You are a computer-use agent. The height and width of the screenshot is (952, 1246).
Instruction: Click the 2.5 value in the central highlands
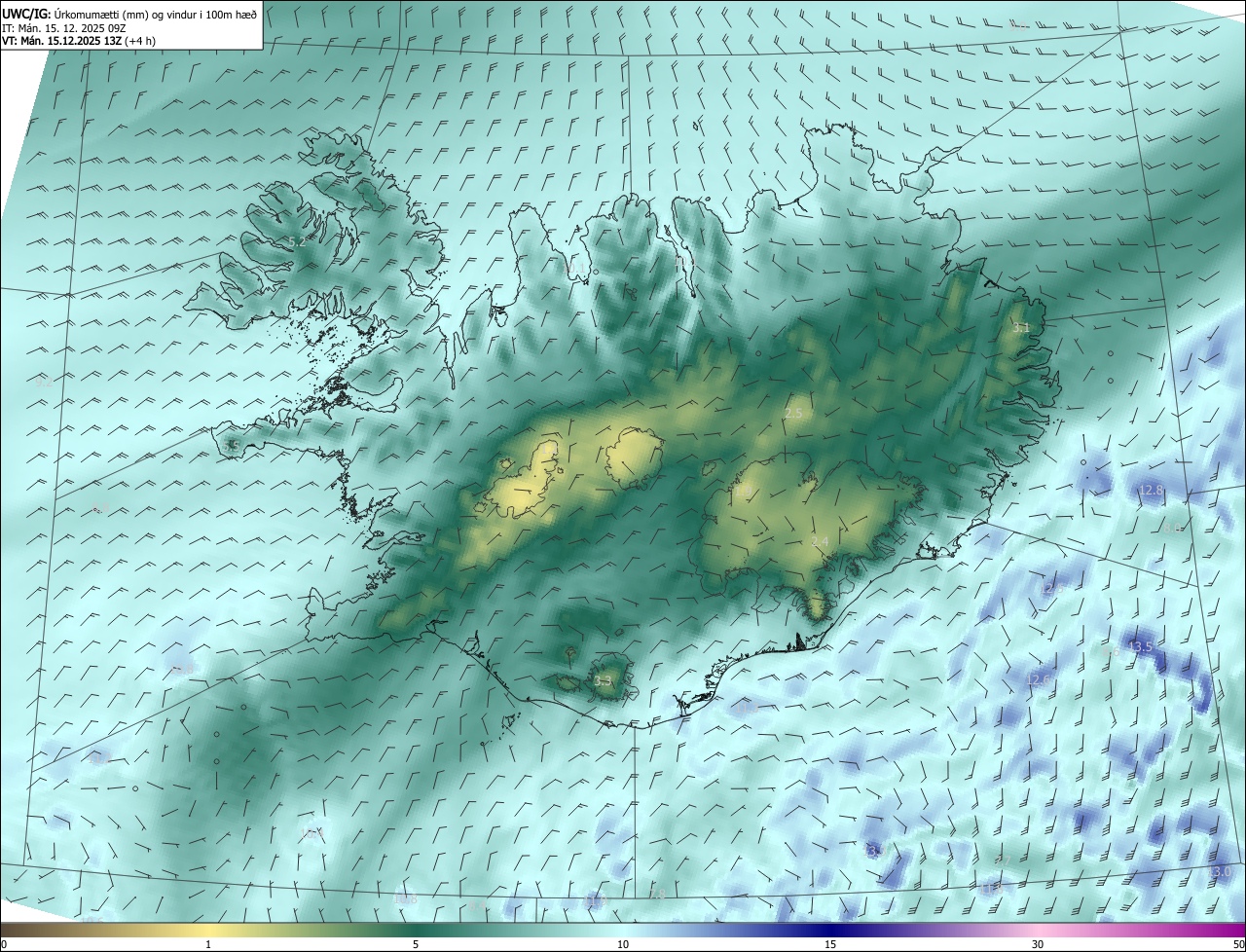click(x=793, y=414)
